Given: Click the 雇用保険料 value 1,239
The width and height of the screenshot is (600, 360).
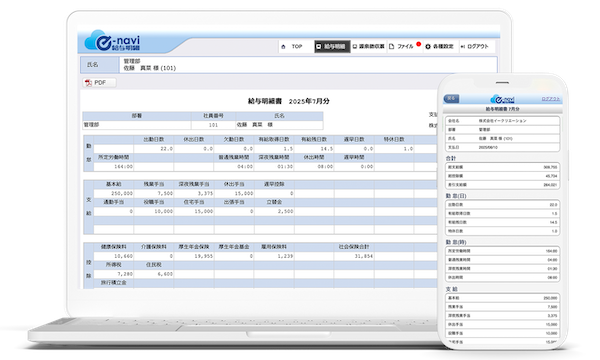Looking at the screenshot, I should pyautogui.click(x=274, y=256).
